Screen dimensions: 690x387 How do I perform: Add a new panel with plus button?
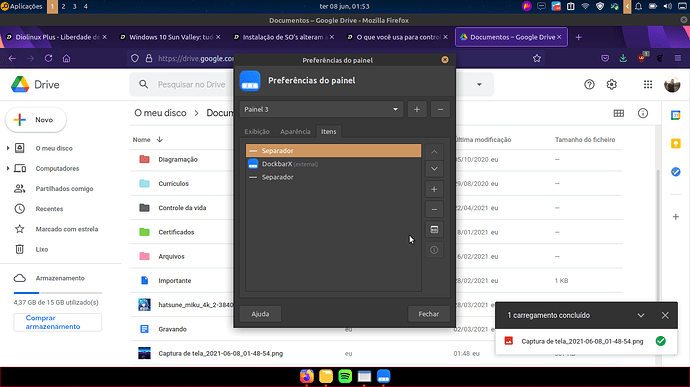tap(417, 109)
